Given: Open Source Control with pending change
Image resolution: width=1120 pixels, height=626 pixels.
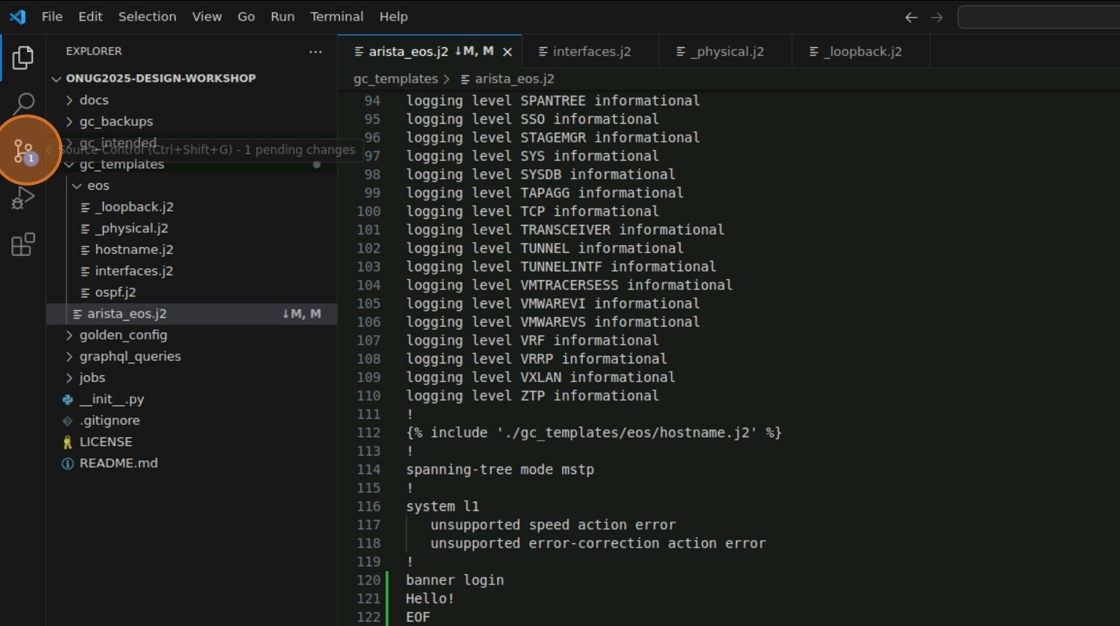Looking at the screenshot, I should 23,151.
